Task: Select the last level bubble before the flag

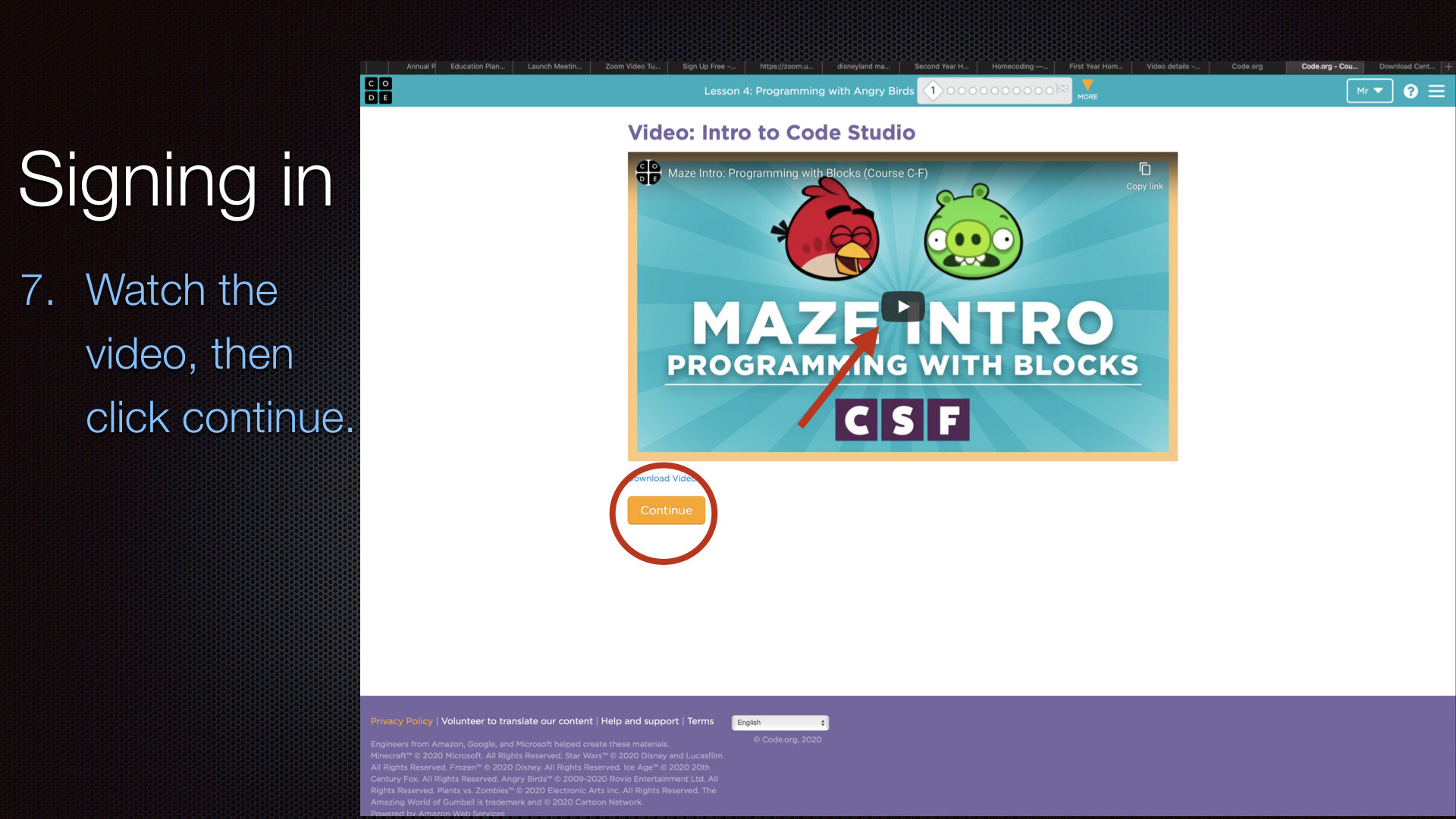Action: 1050,90
